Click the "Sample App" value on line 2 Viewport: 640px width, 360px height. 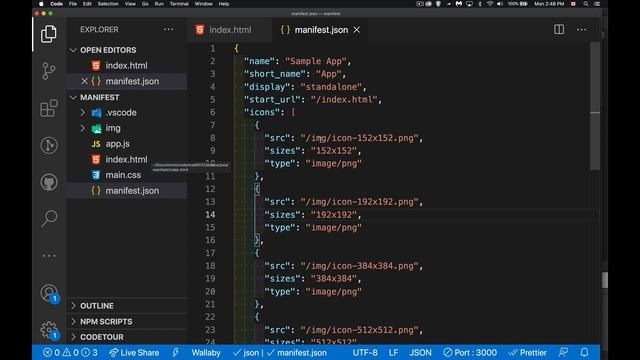[316, 61]
